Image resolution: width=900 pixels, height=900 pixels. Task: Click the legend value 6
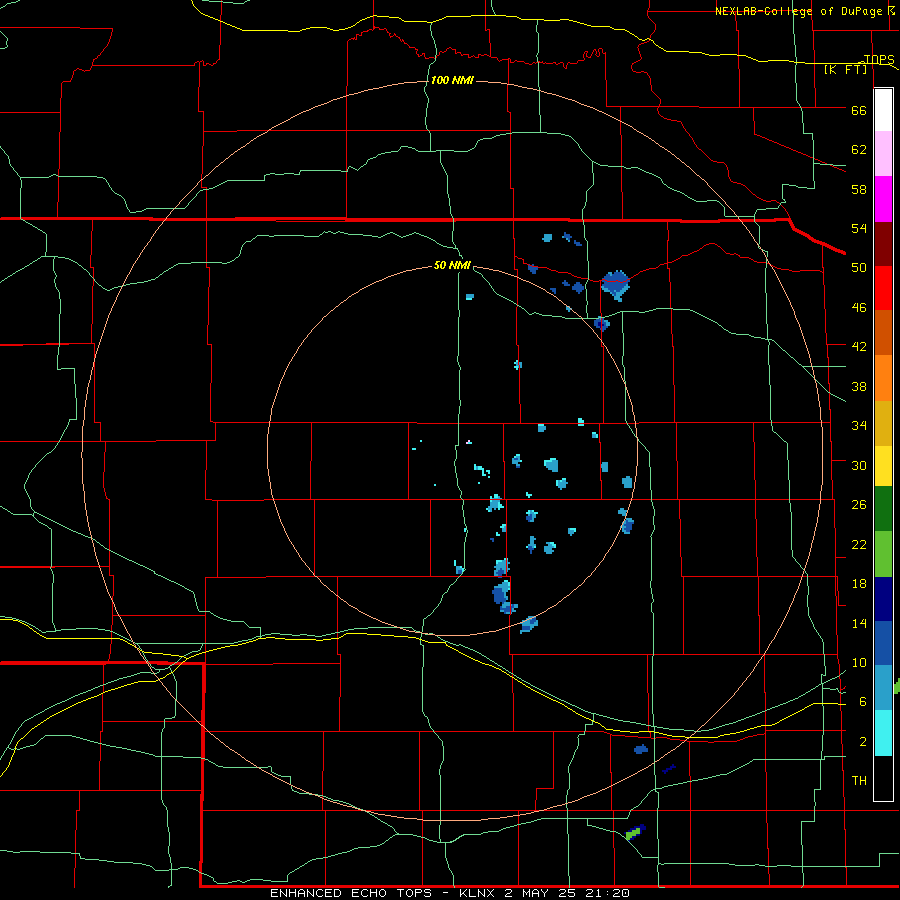pos(862,702)
